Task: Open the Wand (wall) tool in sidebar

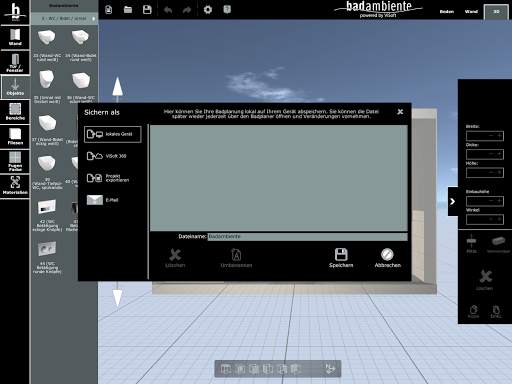Action: (x=15, y=37)
